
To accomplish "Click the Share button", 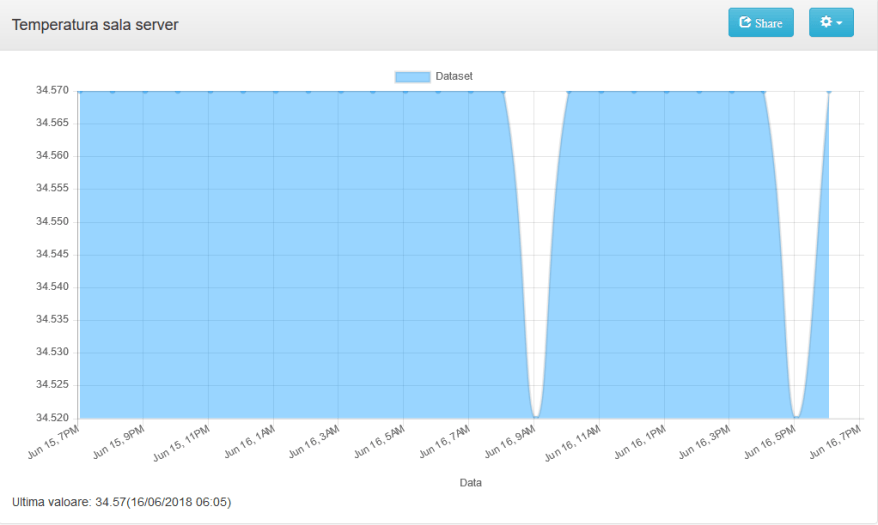I will coord(760,23).
